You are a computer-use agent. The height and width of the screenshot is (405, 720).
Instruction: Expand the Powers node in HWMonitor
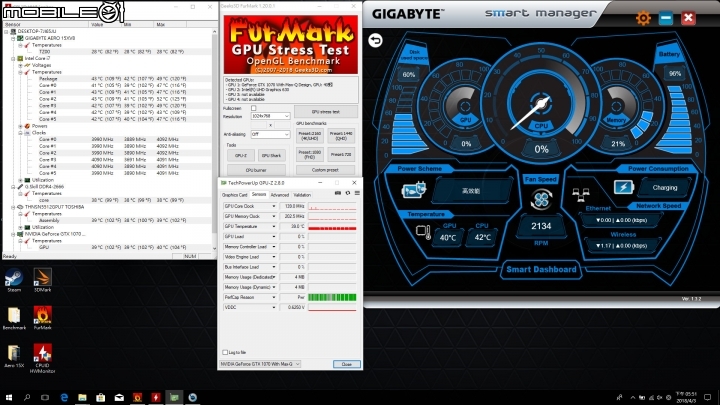click(x=20, y=126)
